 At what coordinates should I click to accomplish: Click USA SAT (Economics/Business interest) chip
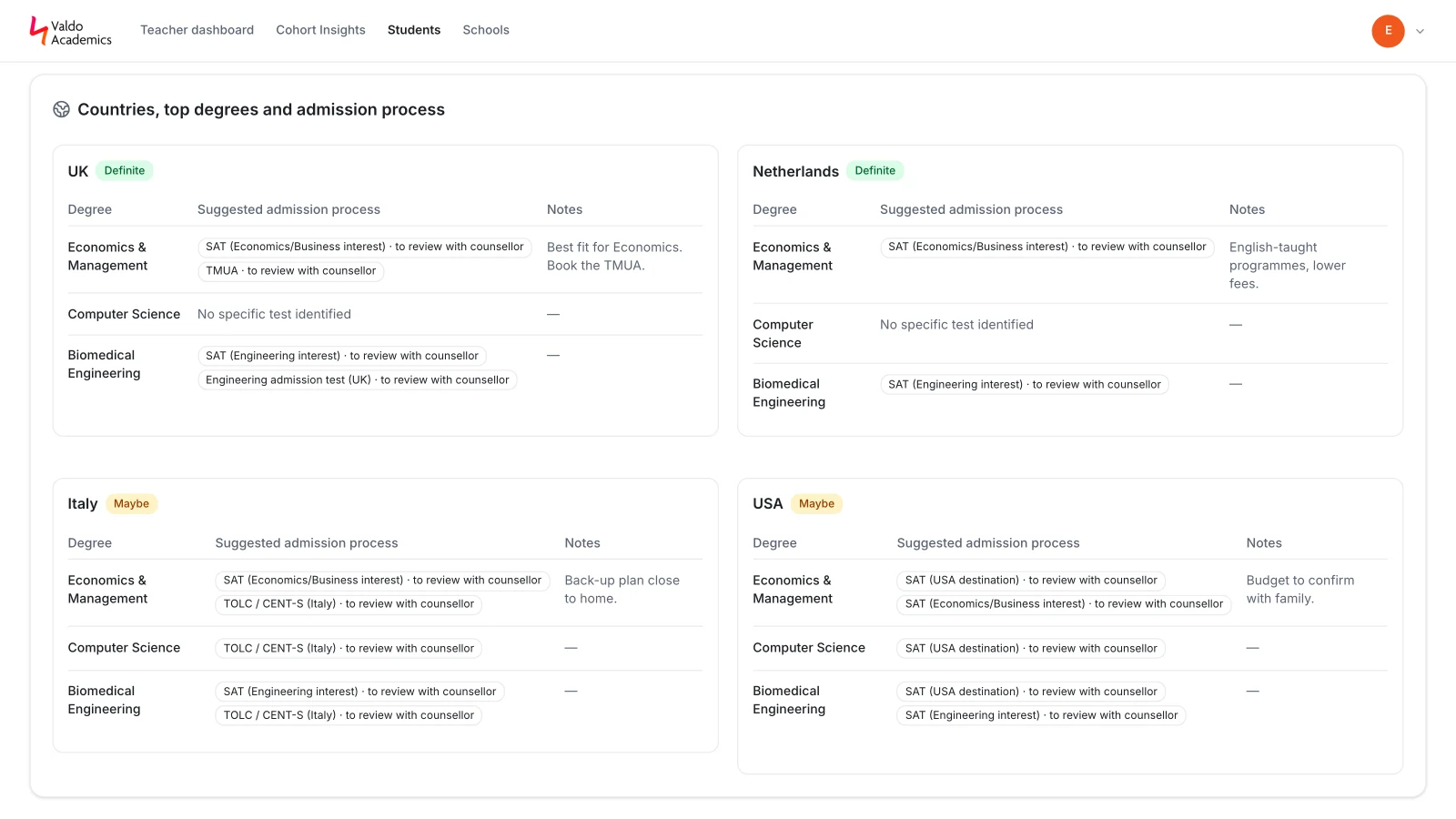(x=1064, y=604)
